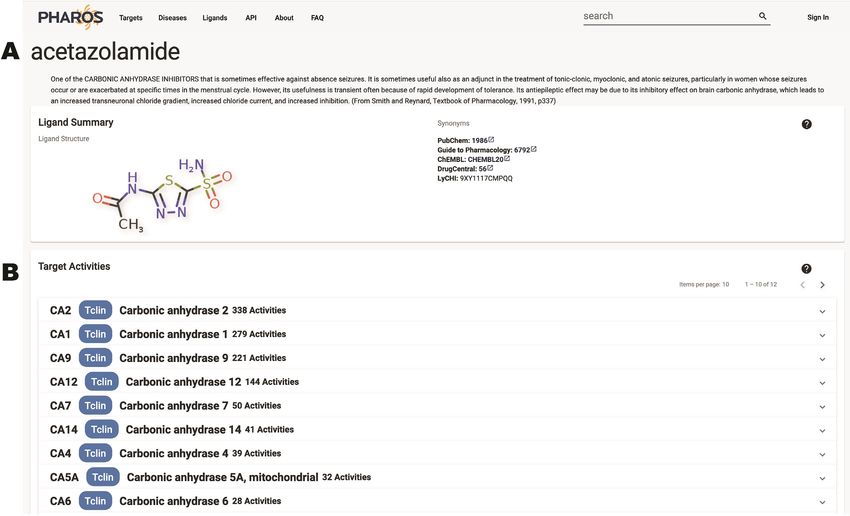Open Guide to Pharmacology external link icon
Screen dimensions: 850x516
534,149
